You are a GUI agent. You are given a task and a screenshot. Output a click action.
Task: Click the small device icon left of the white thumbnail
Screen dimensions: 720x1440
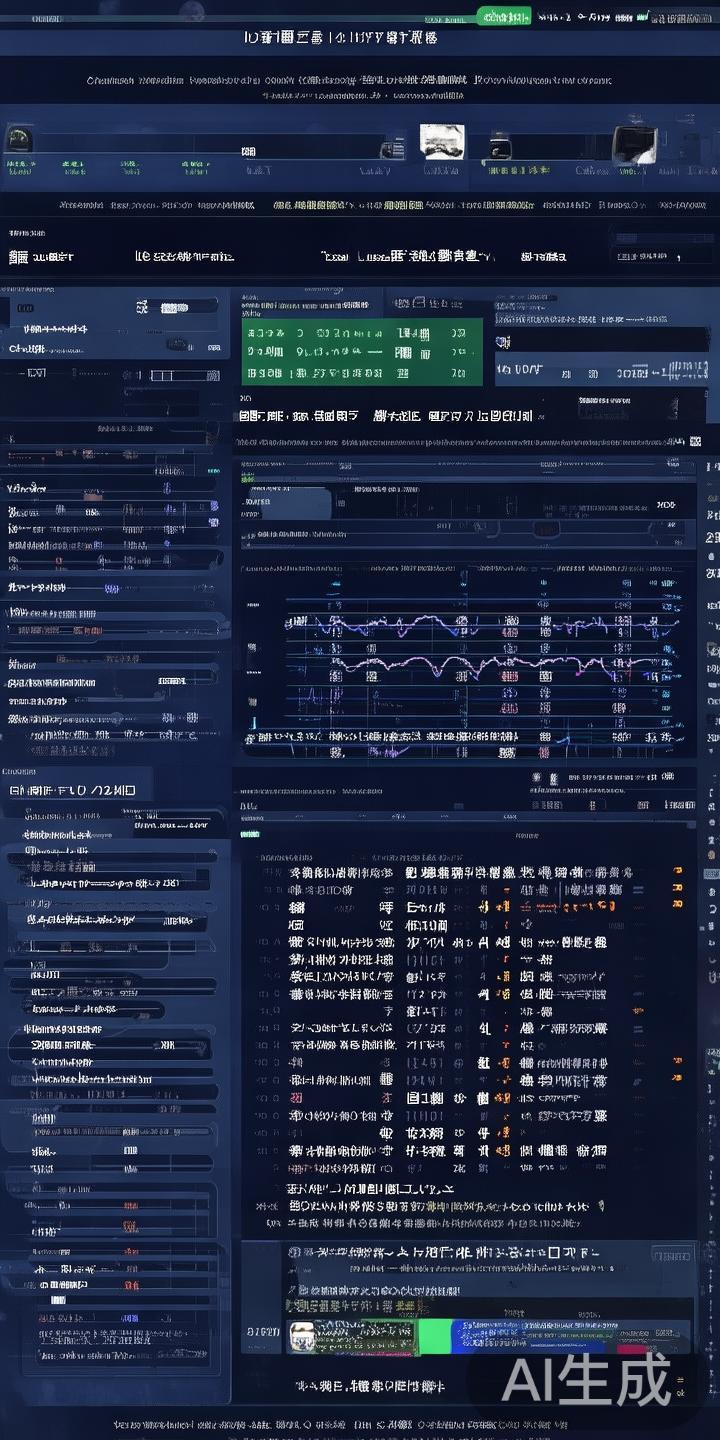[x=390, y=148]
